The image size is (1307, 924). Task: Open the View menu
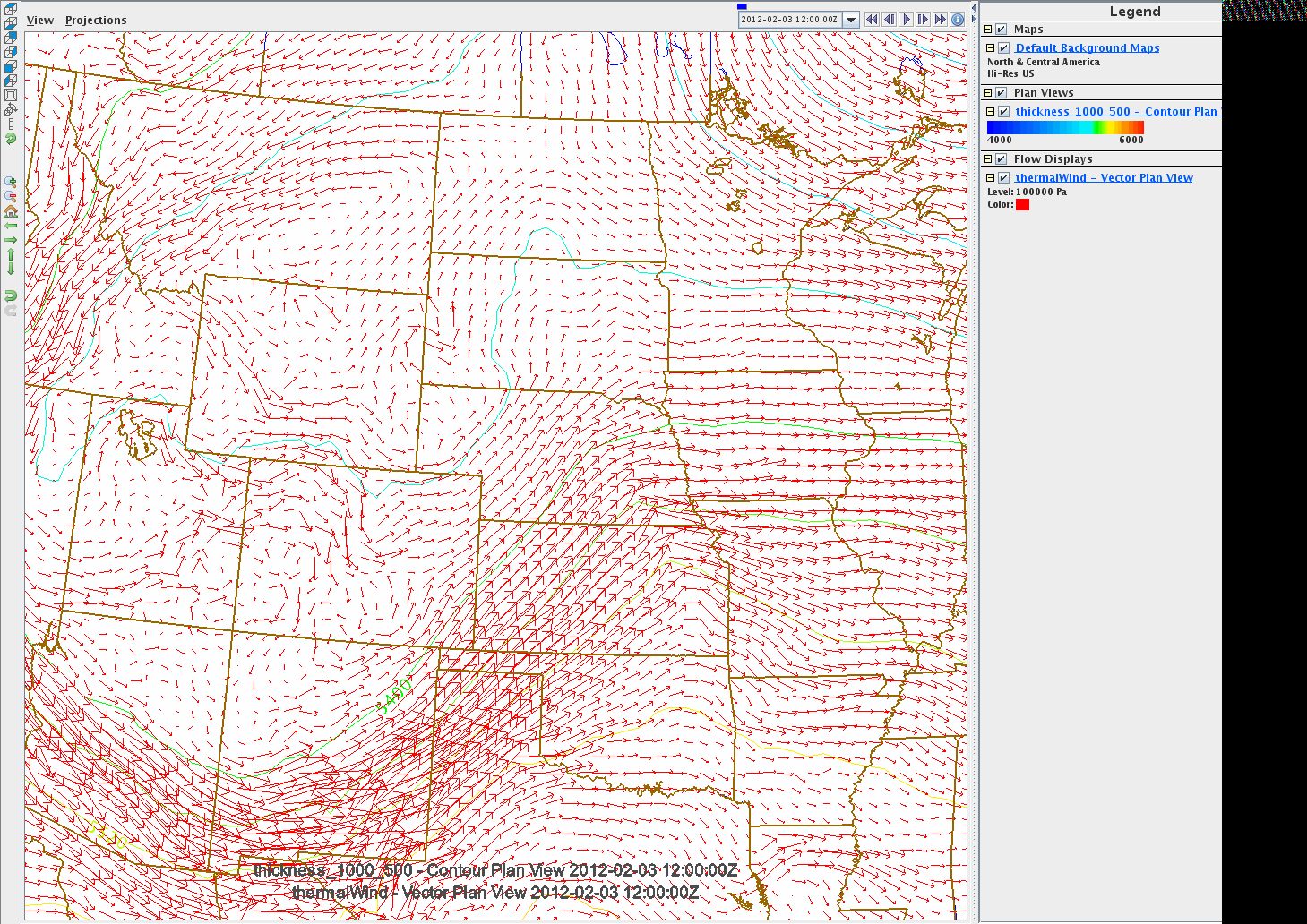(x=40, y=20)
